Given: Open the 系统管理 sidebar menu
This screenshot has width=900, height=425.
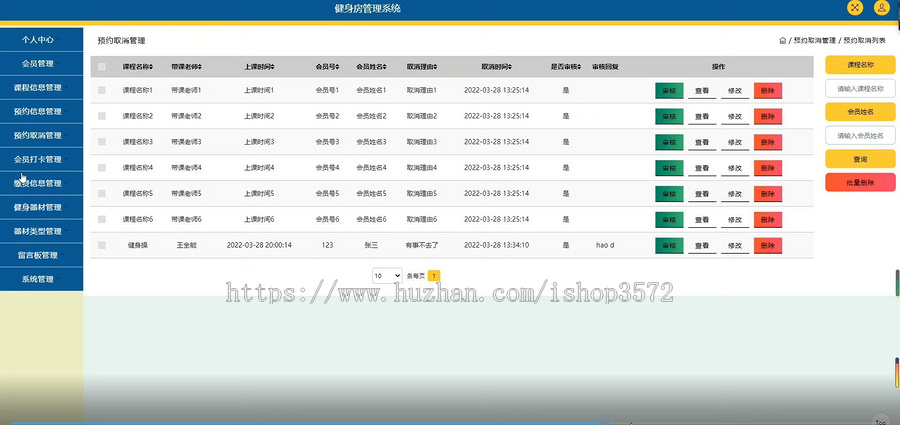Looking at the screenshot, I should [x=41, y=279].
